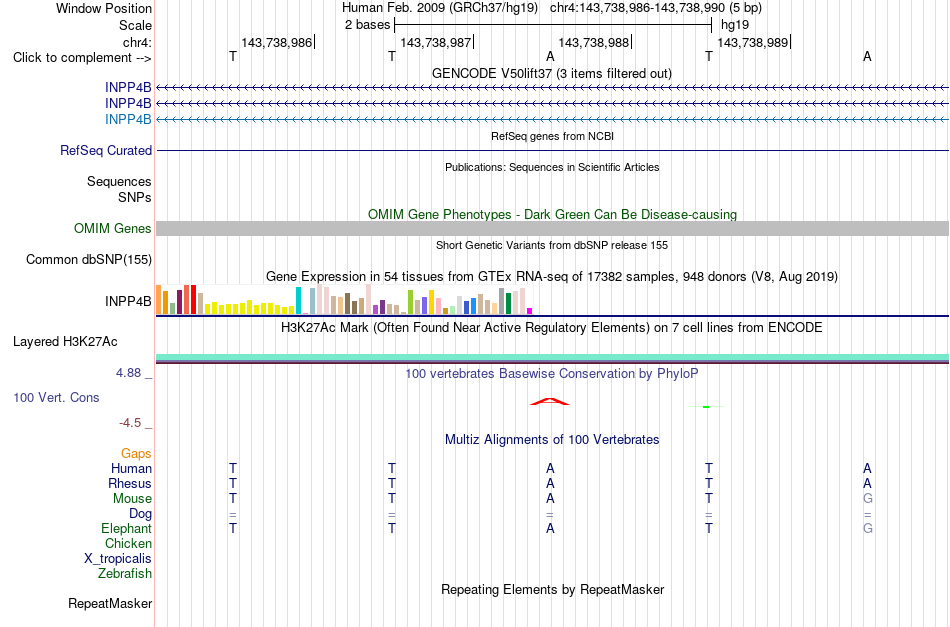This screenshot has height=627, width=950.
Task: Click the 'Human' species row label
Action: coord(131,468)
